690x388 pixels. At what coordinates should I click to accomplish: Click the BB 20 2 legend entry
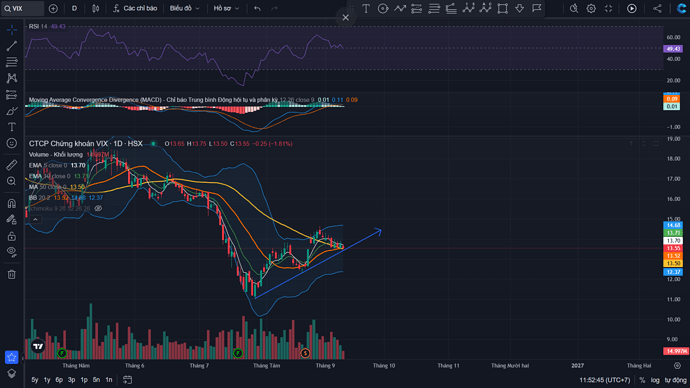click(x=66, y=198)
